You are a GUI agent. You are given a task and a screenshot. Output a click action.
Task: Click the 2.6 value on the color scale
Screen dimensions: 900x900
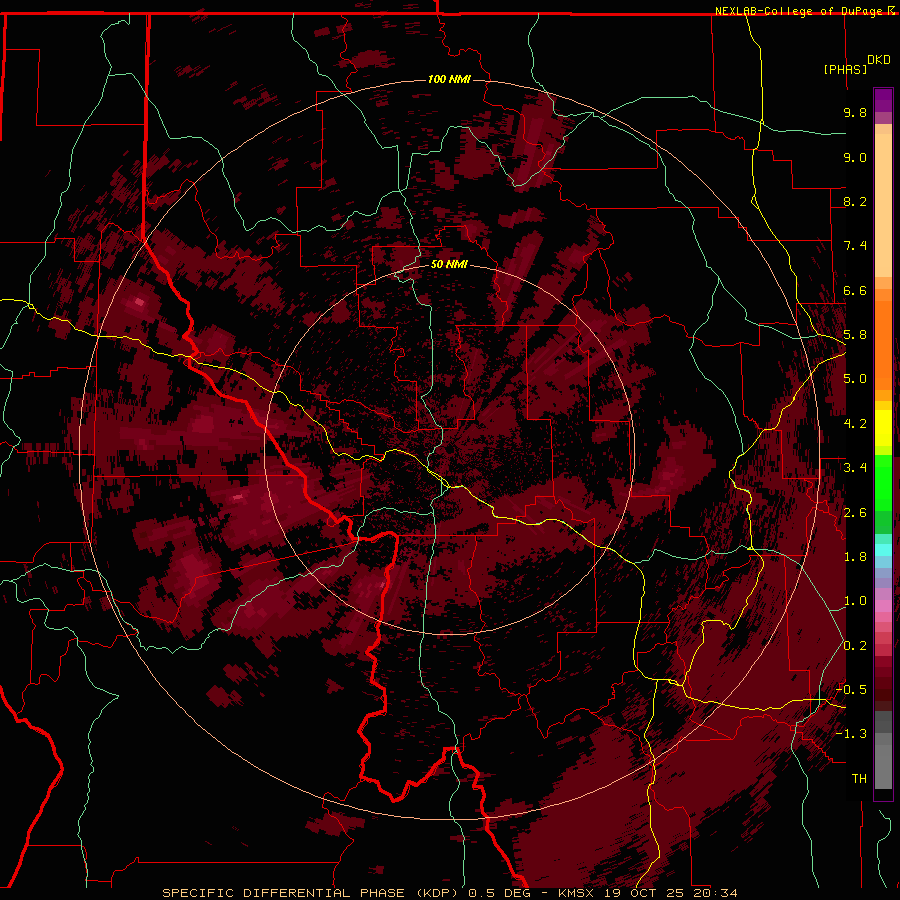(x=855, y=513)
